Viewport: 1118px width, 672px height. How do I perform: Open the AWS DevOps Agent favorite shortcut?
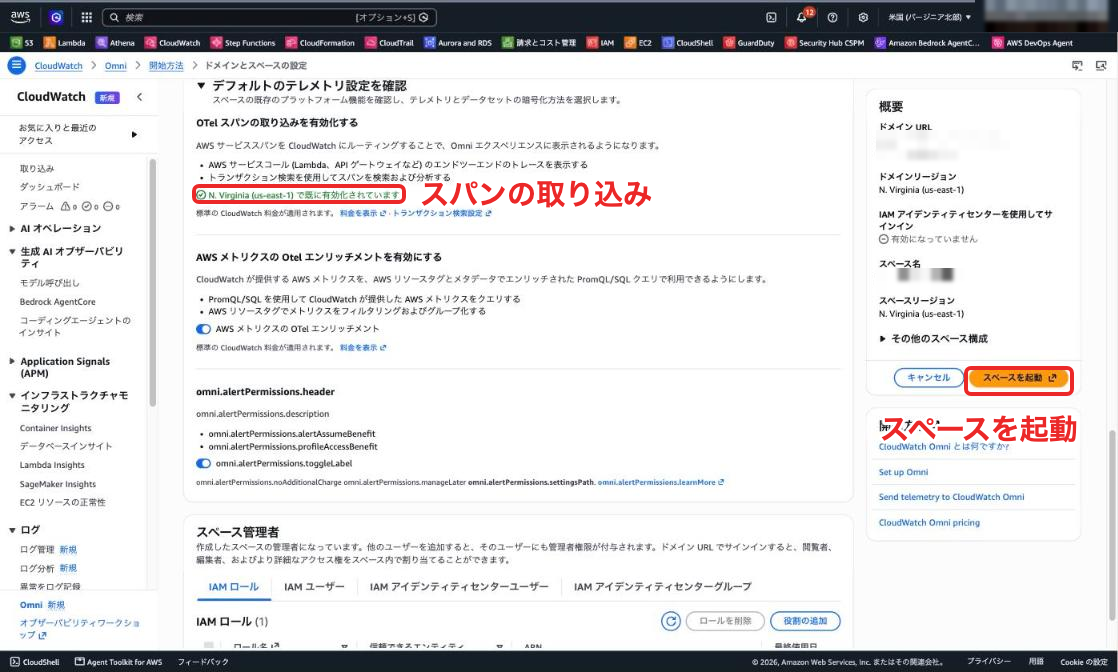click(1032, 43)
